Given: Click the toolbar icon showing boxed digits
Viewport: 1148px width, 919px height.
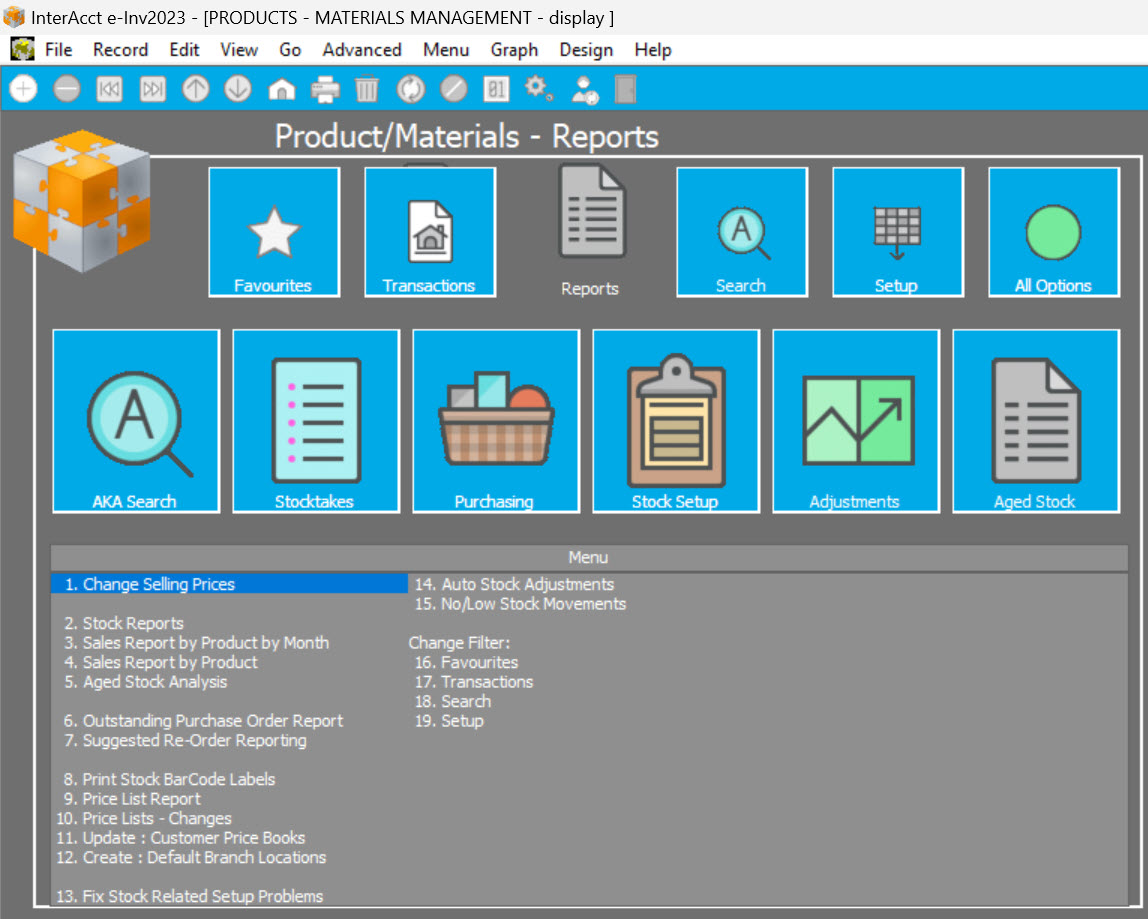Looking at the screenshot, I should 496,89.
